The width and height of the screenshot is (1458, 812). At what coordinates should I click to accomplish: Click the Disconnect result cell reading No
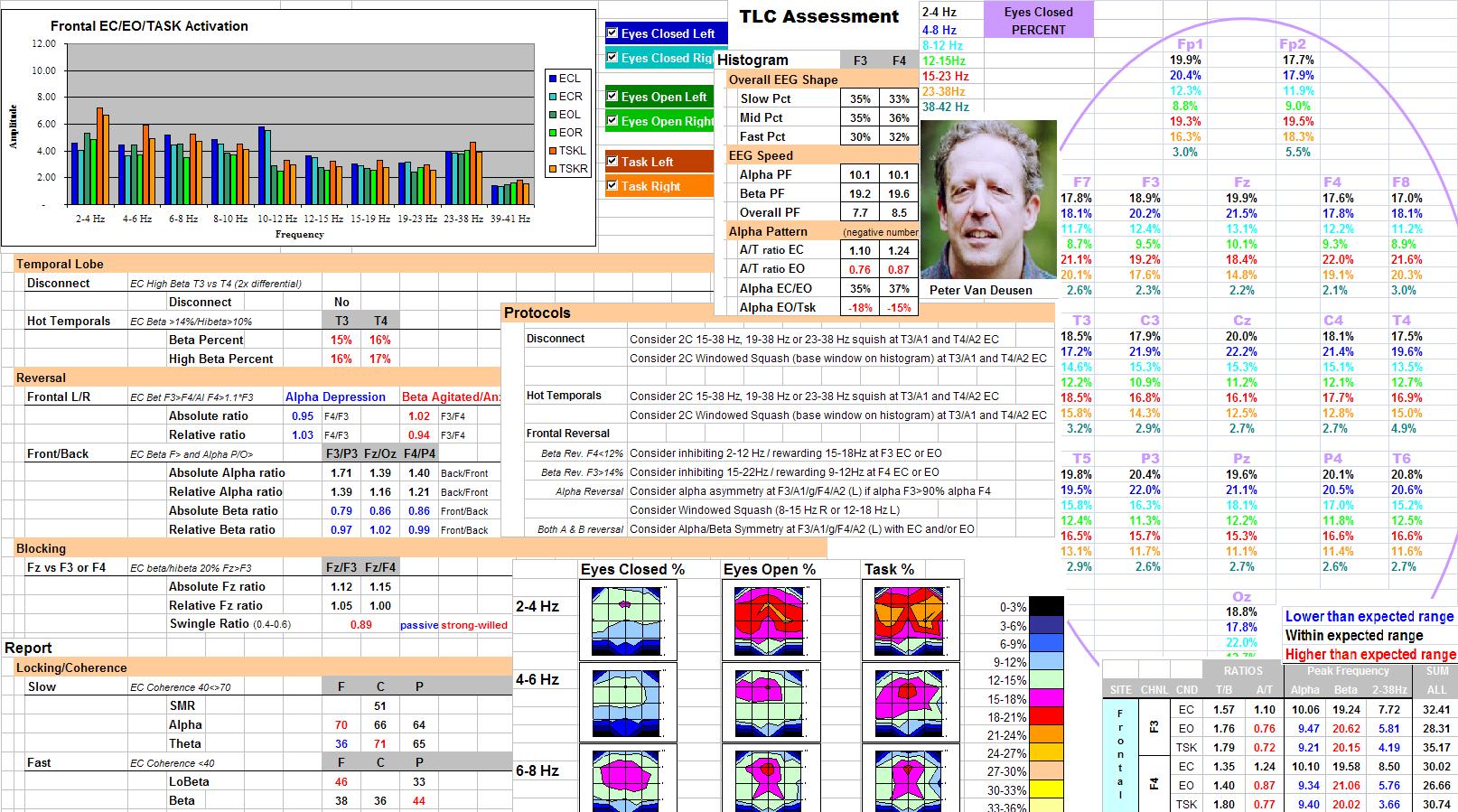click(341, 302)
